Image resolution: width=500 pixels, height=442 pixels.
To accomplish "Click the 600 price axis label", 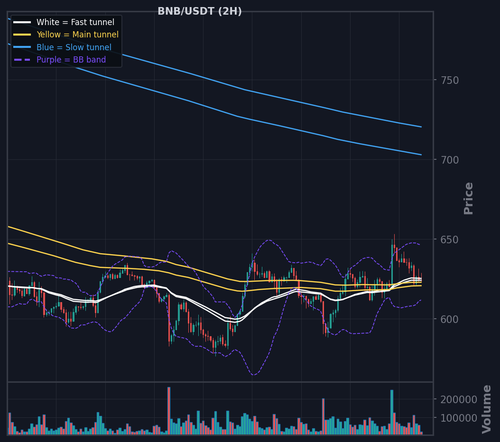I will click(x=450, y=319).
